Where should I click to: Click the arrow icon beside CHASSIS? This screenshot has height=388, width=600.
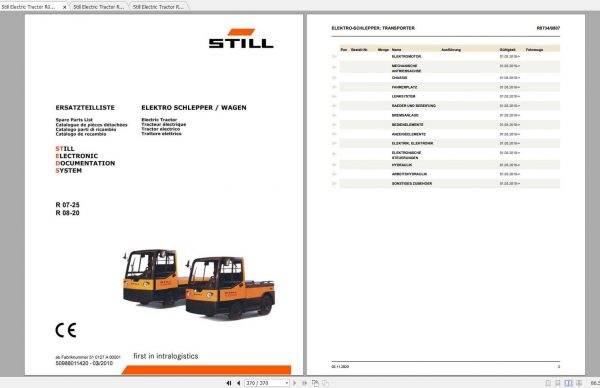[x=334, y=78]
